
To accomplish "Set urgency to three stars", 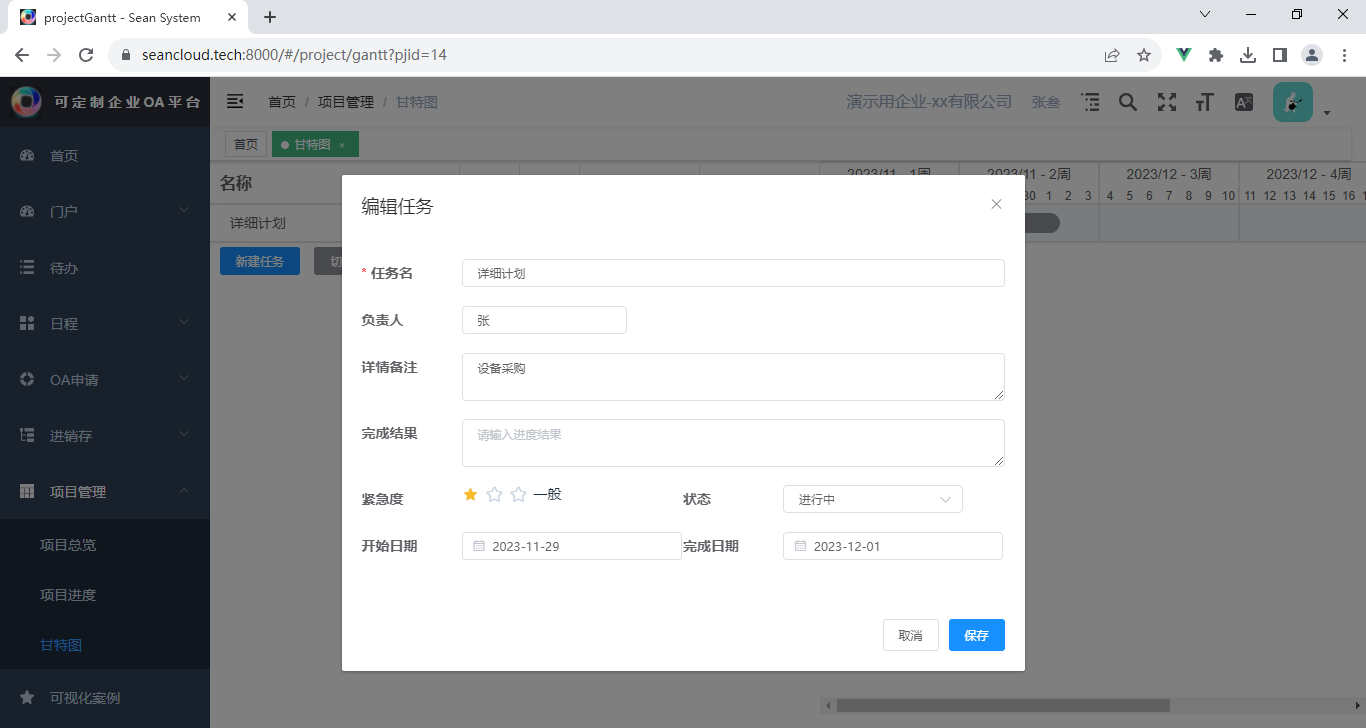I will click(518, 494).
